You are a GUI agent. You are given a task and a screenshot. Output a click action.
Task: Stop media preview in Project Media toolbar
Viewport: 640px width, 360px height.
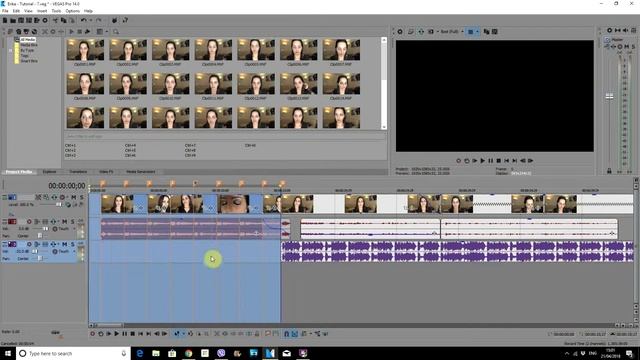click(x=80, y=31)
